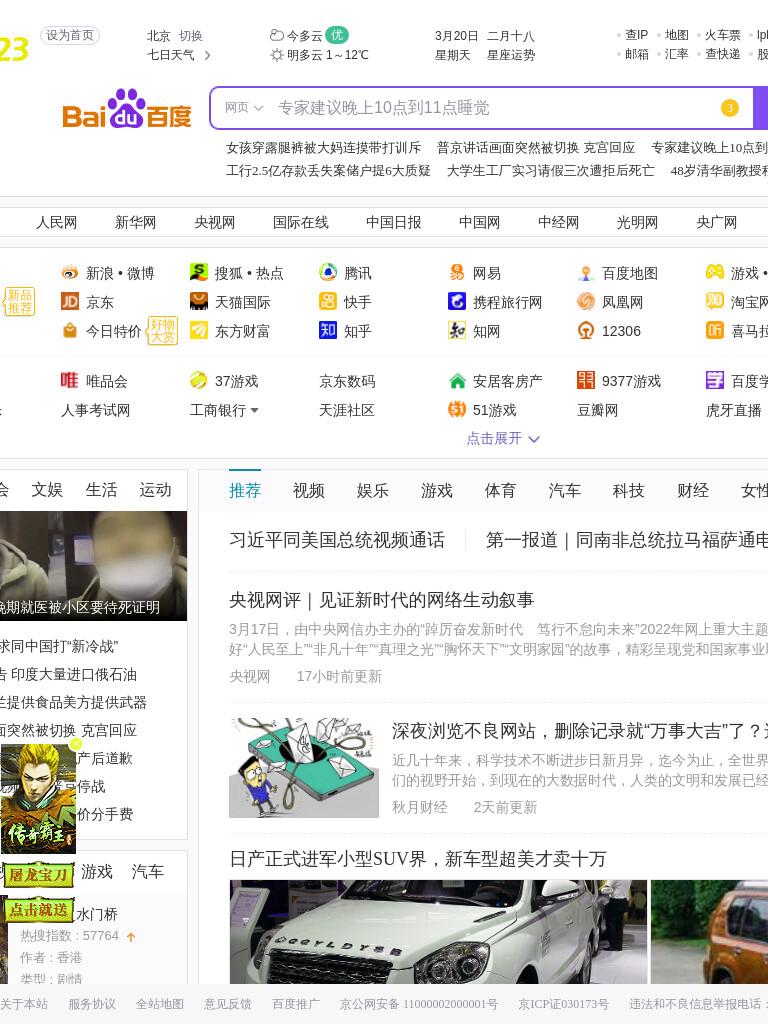Open the cartoon thumbnail of 深夜浏览 article
Viewport: 768px width, 1024px height.
pyautogui.click(x=304, y=767)
